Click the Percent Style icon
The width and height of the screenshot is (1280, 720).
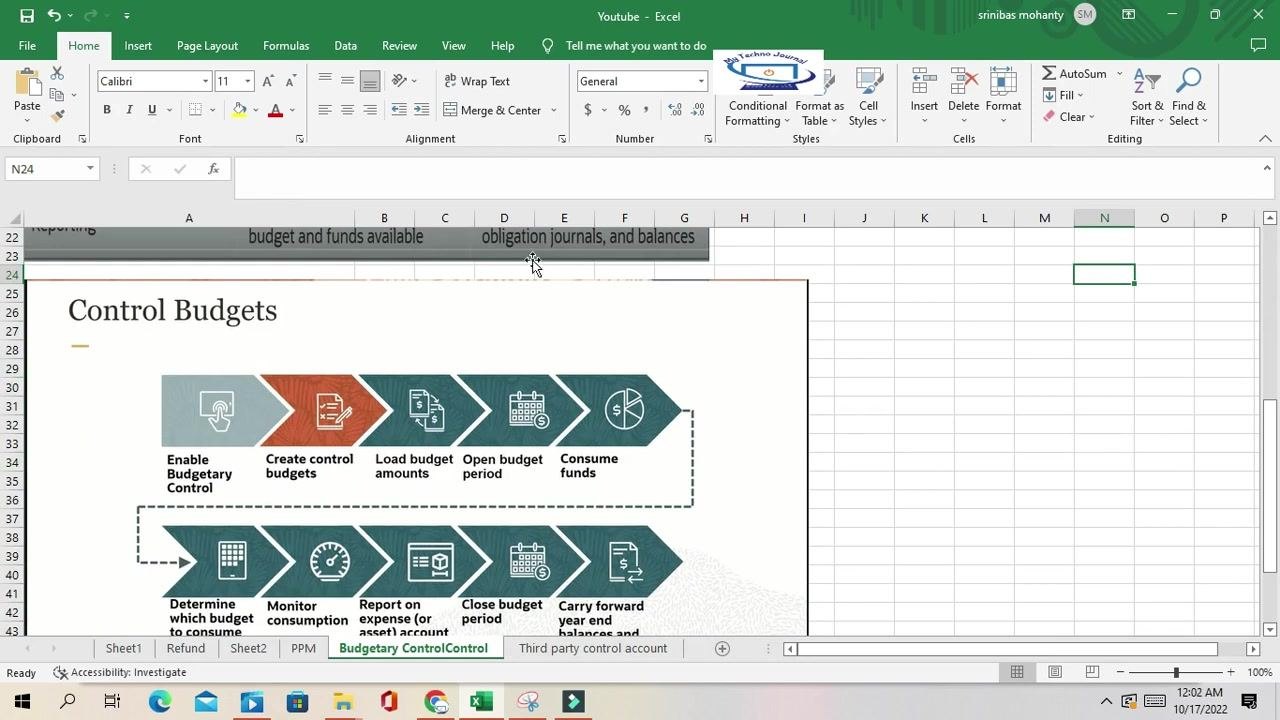(624, 110)
